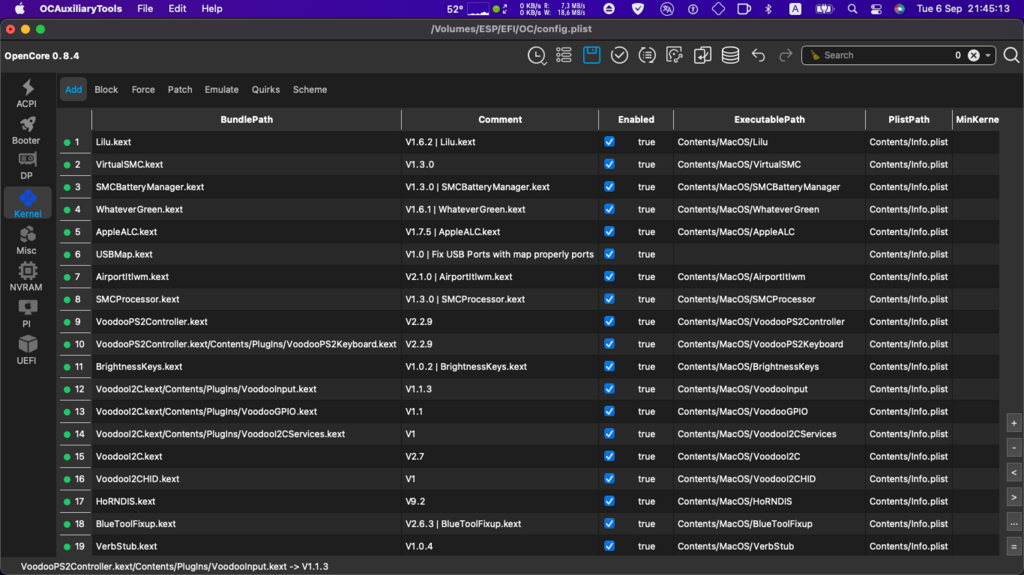
Task: Expand the search field dropdown arrow
Action: point(989,56)
